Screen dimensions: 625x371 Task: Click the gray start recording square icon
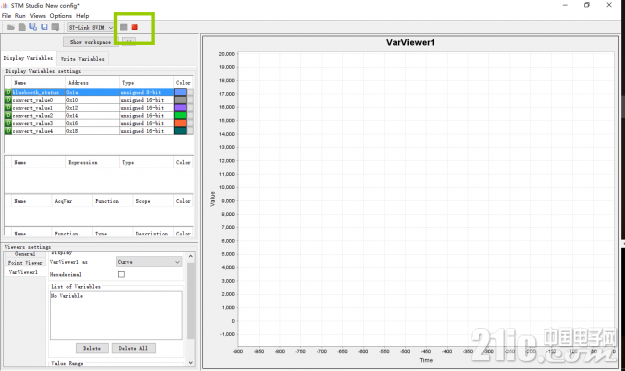click(x=124, y=27)
